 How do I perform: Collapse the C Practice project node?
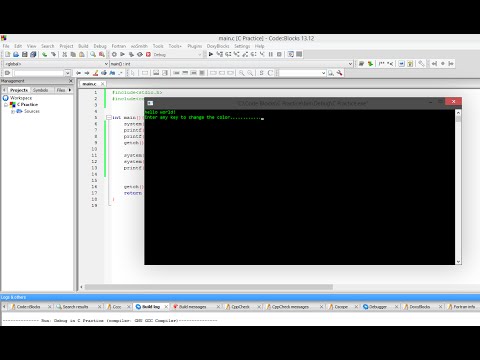click(x=6, y=105)
